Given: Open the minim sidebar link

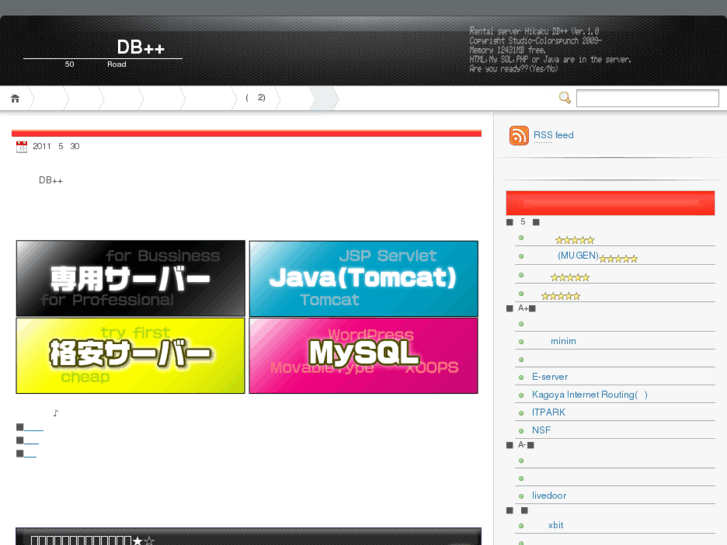Looking at the screenshot, I should coord(563,341).
